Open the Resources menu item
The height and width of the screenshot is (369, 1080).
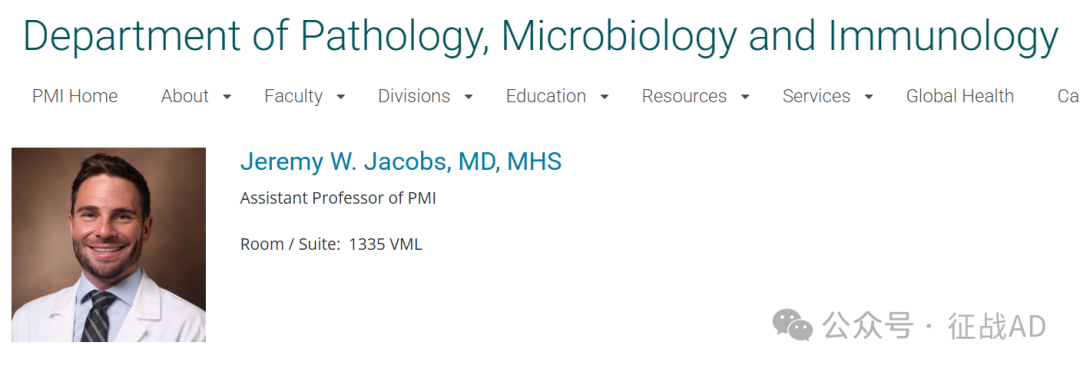pos(684,96)
